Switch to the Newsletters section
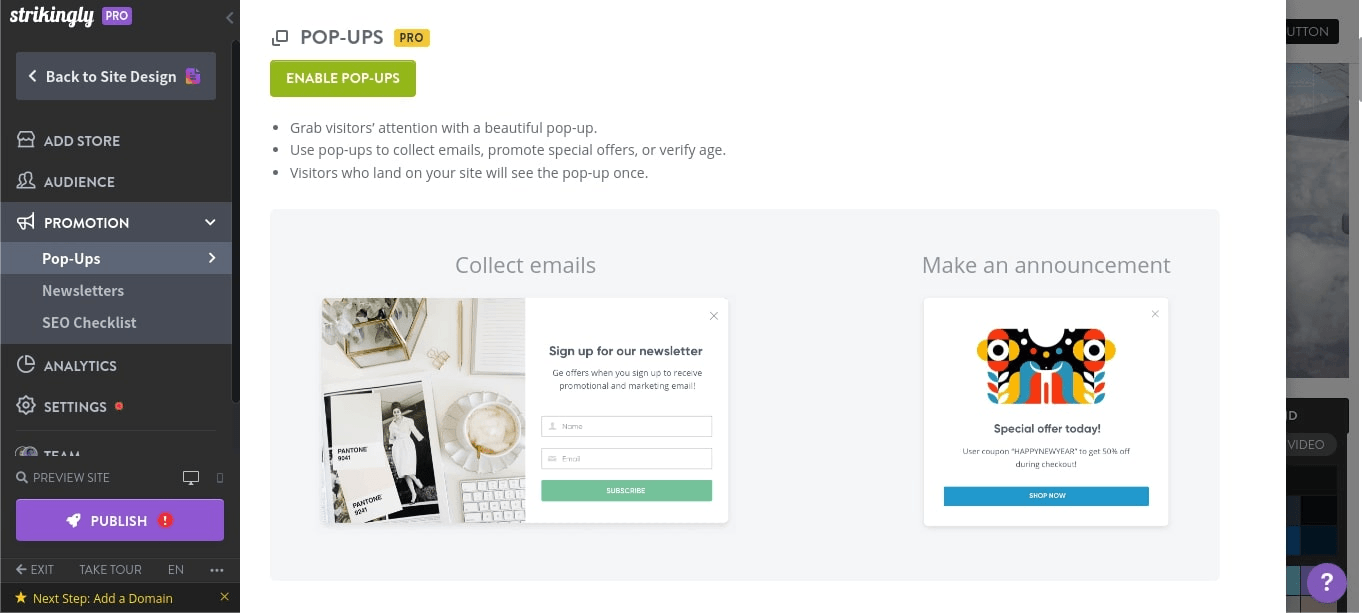 [83, 290]
